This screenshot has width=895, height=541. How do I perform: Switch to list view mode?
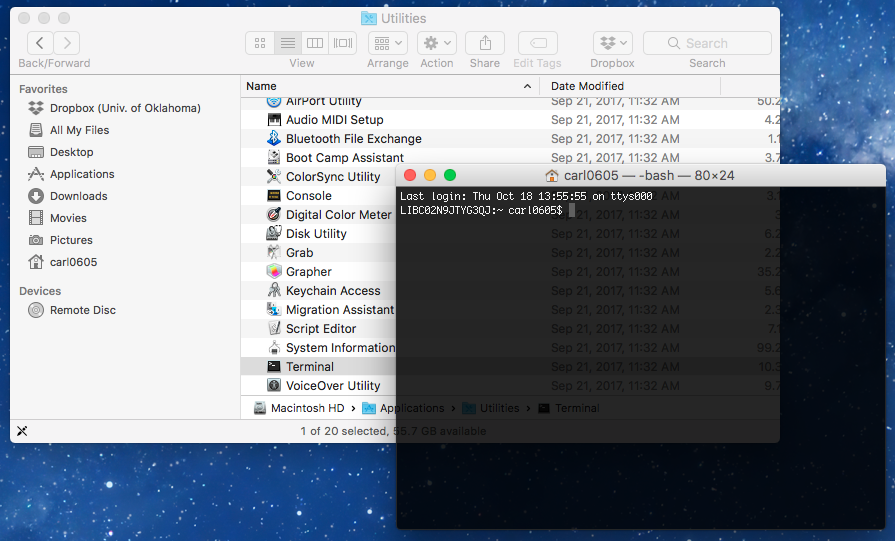click(288, 43)
